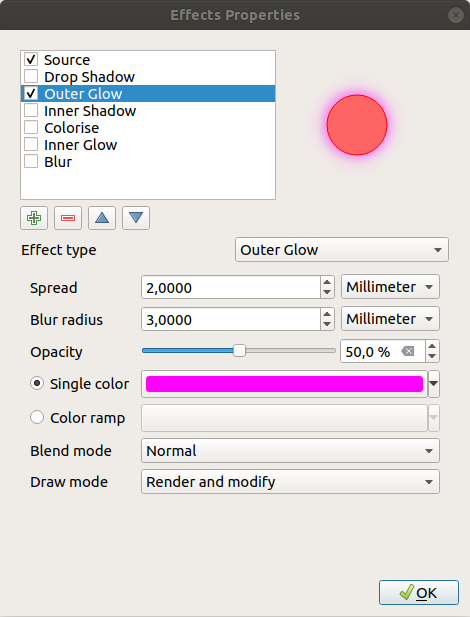
Task: Enable the Inner Shadow checkbox
Action: coord(31,110)
